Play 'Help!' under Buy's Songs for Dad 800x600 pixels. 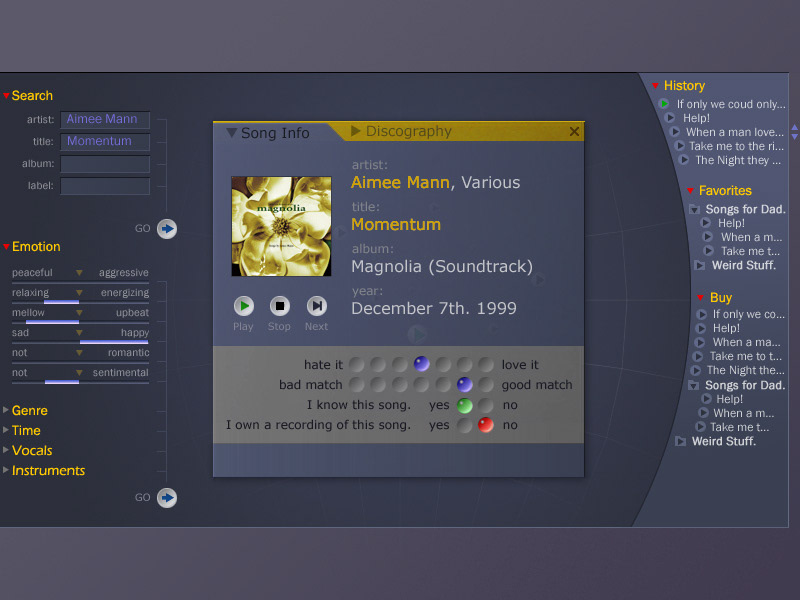pyautogui.click(x=706, y=399)
